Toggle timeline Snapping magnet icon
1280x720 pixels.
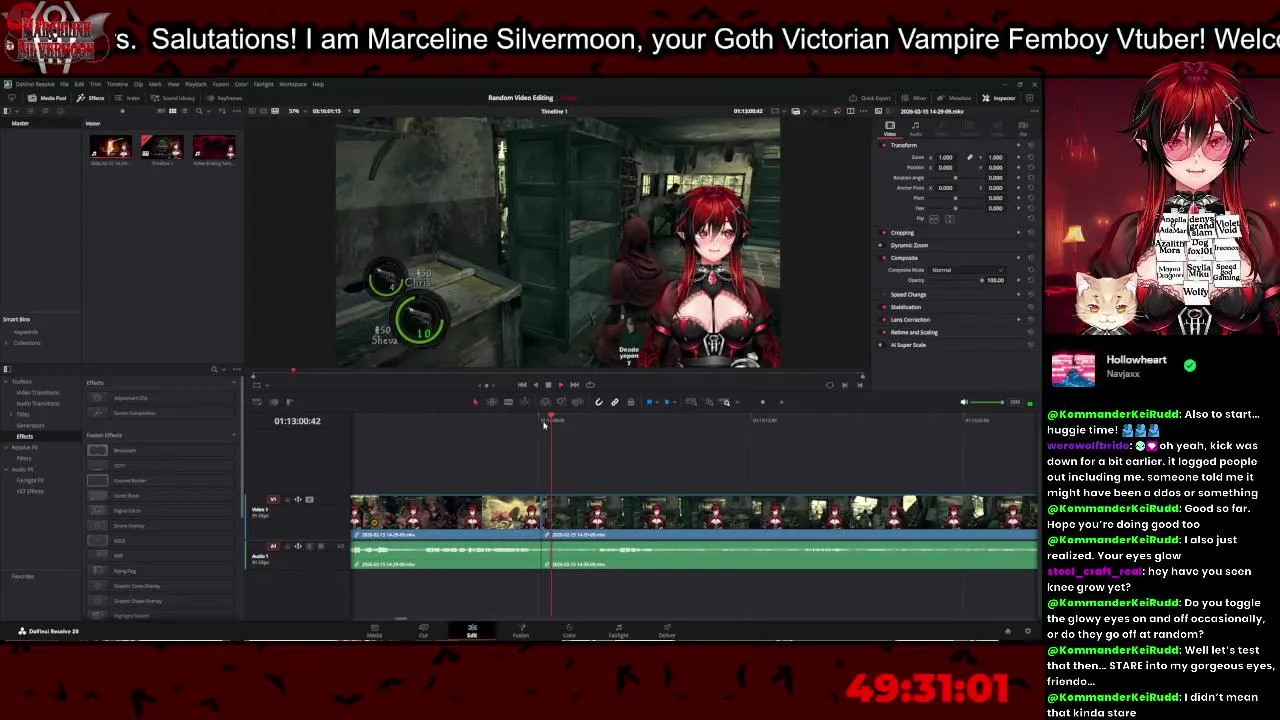pos(598,402)
